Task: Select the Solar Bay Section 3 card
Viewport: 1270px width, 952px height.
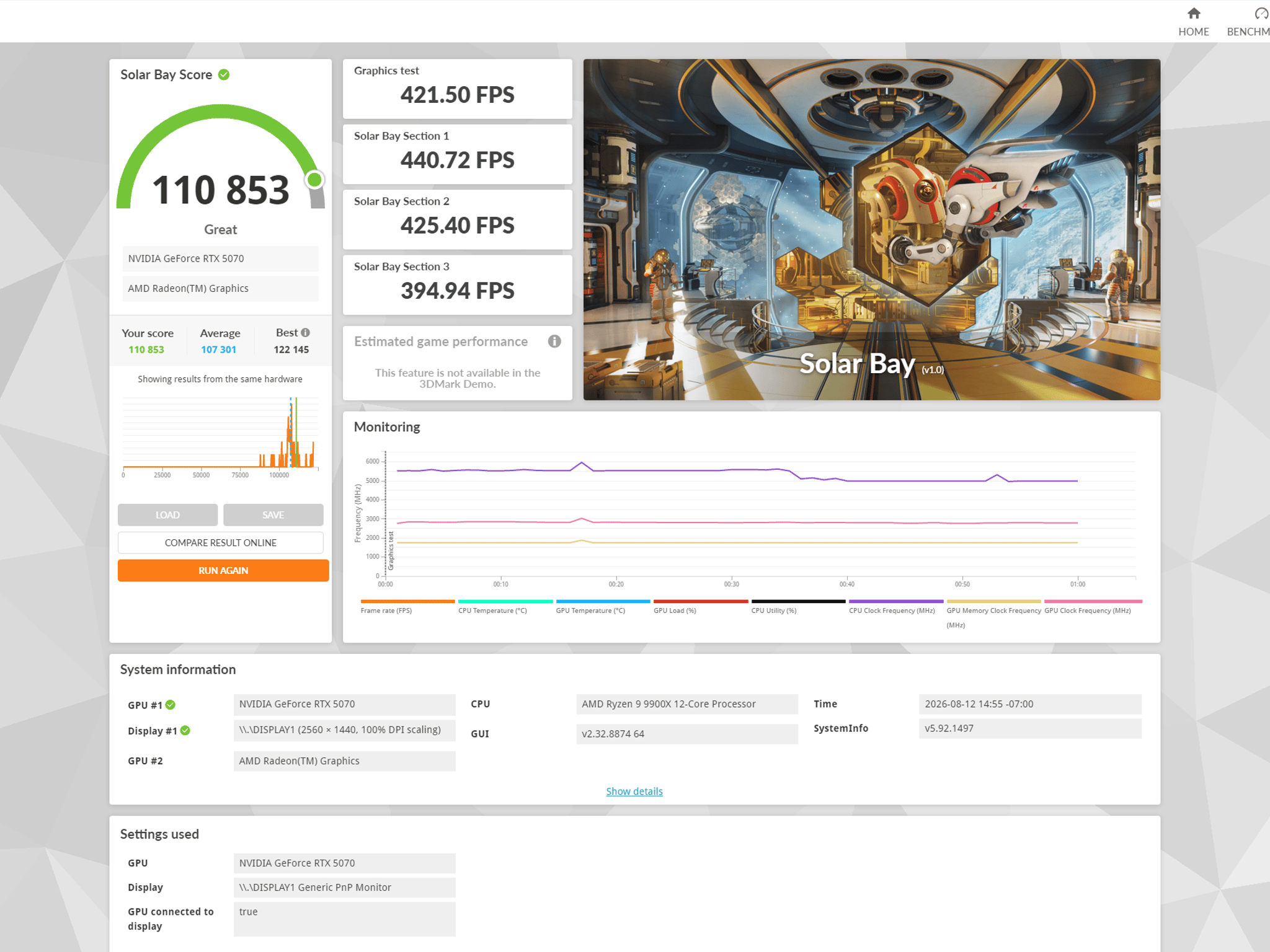Action: click(x=457, y=285)
